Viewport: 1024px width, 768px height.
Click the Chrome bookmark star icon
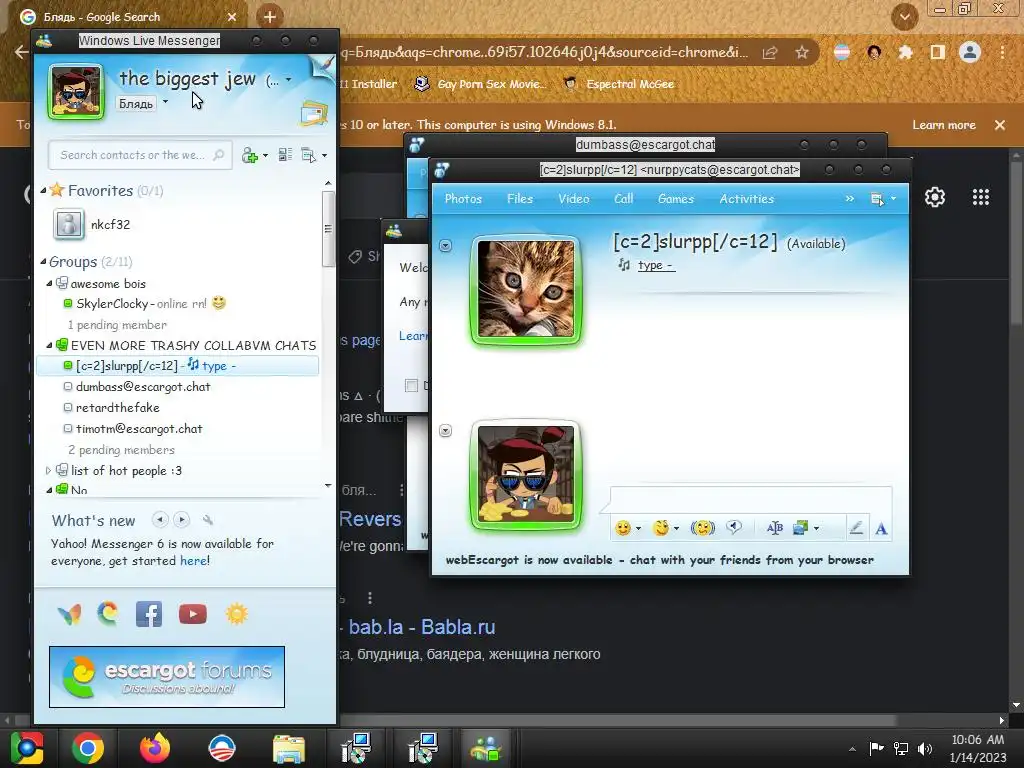click(x=802, y=52)
